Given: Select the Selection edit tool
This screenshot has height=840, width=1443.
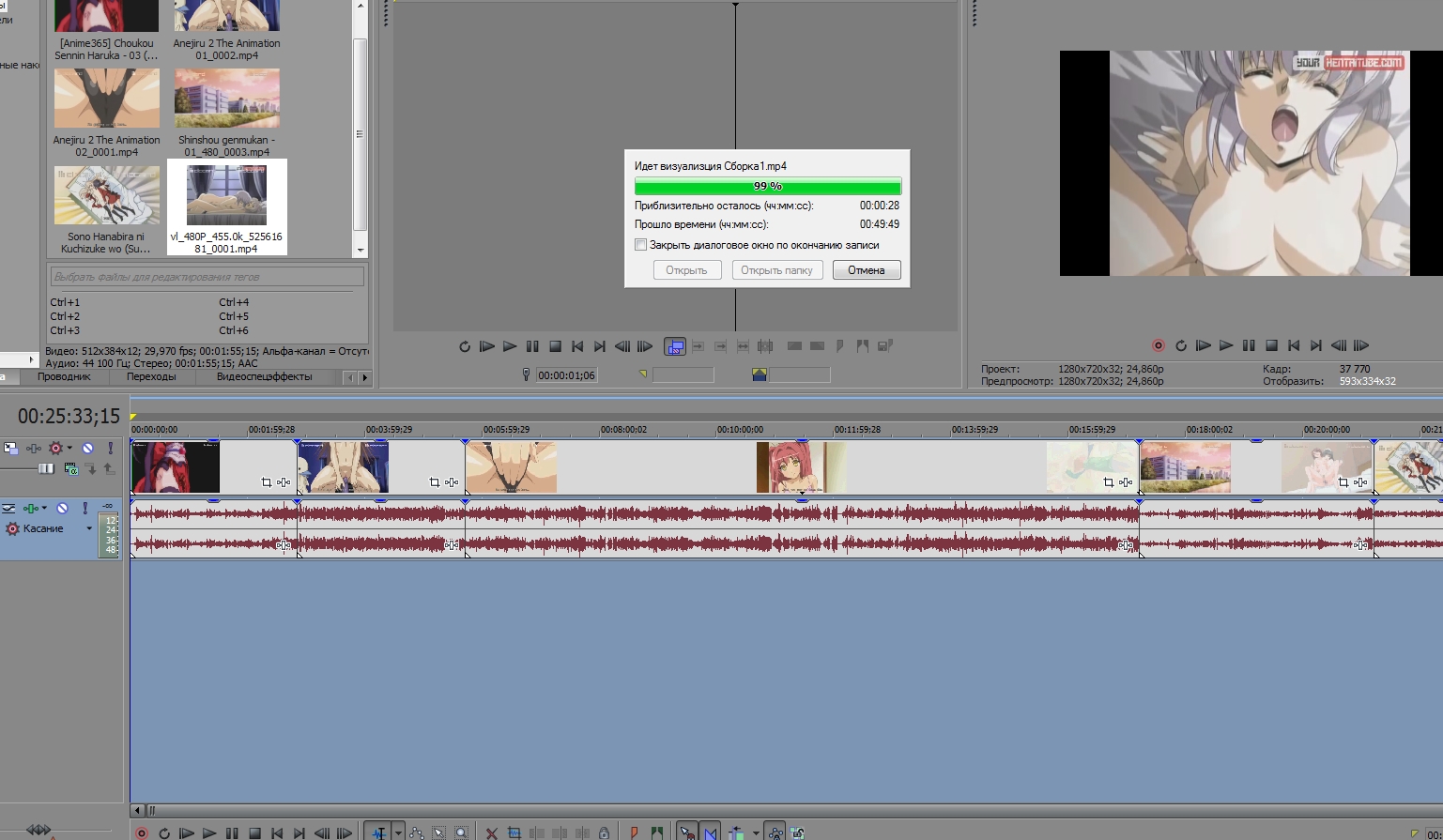Looking at the screenshot, I should point(438,832).
